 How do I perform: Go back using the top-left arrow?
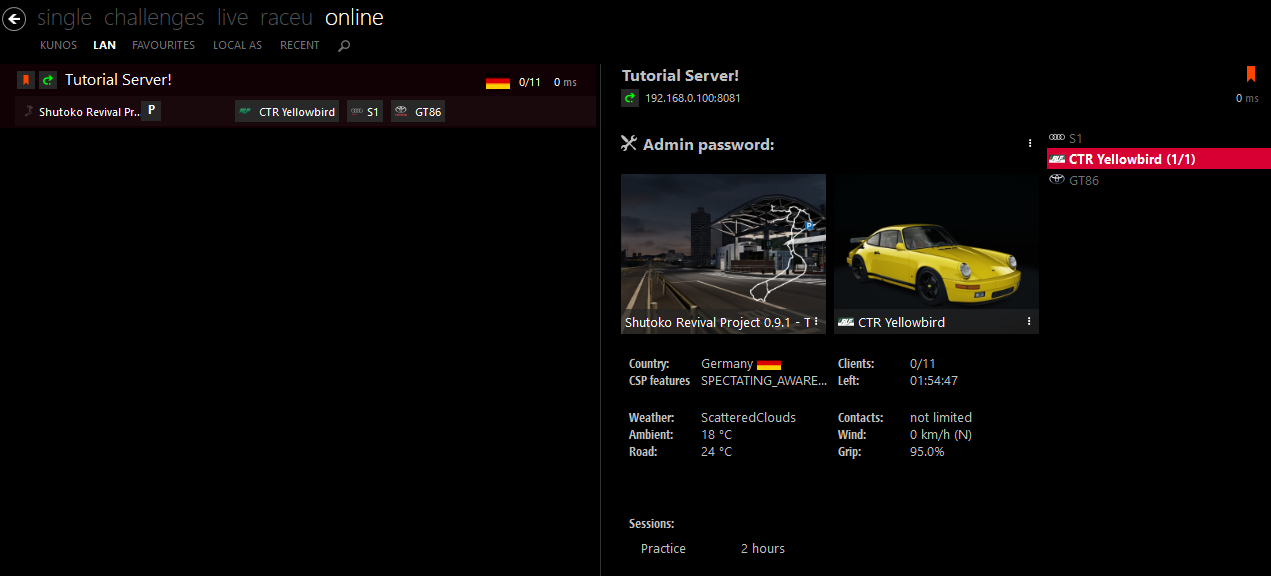click(14, 18)
